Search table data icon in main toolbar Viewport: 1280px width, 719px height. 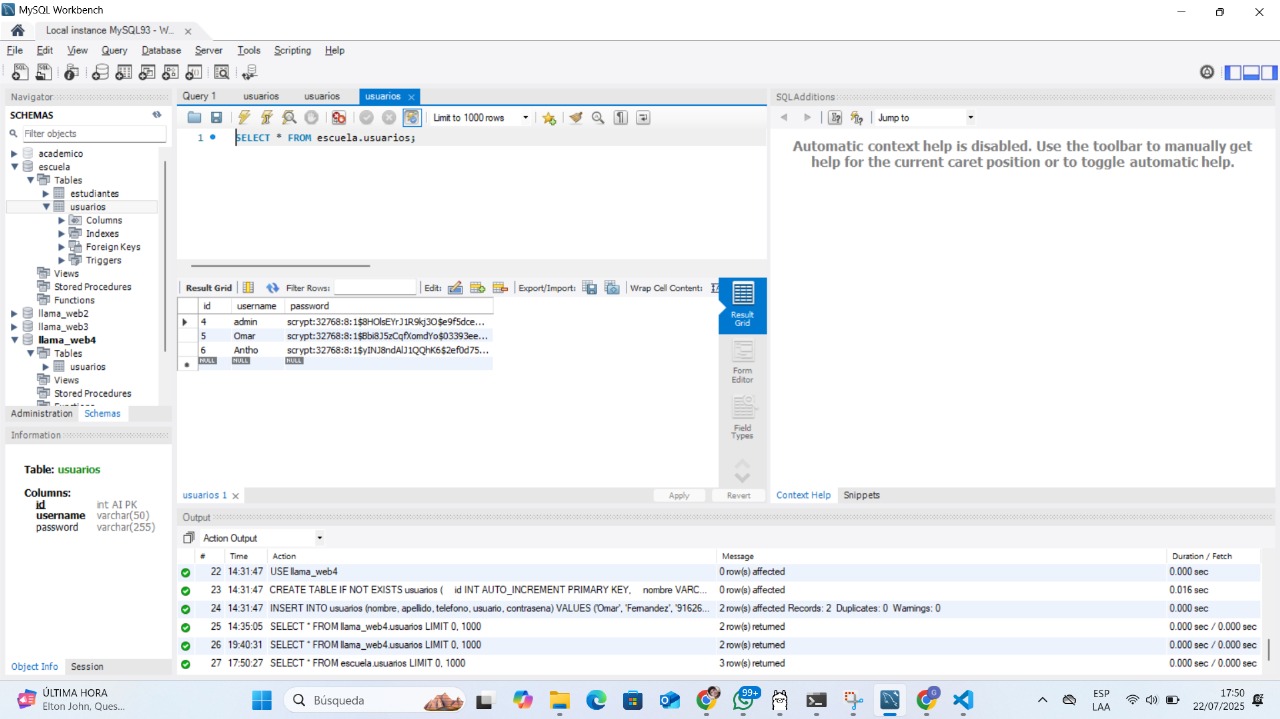pyautogui.click(x=221, y=72)
